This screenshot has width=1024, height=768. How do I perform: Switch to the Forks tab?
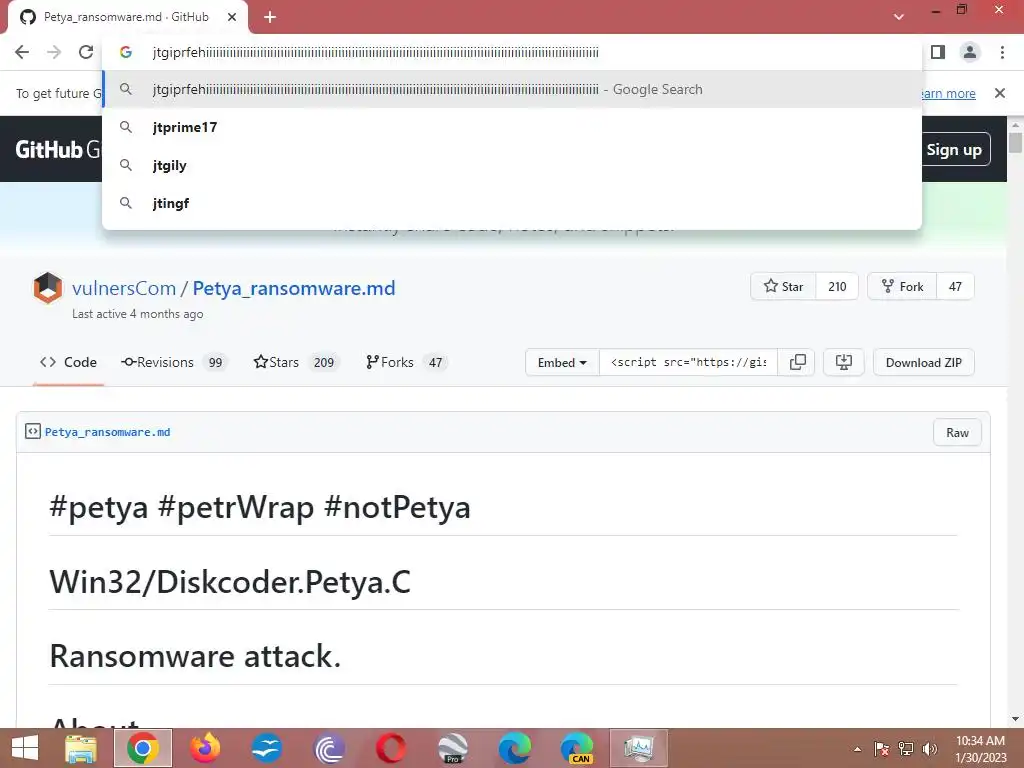[x=406, y=362]
